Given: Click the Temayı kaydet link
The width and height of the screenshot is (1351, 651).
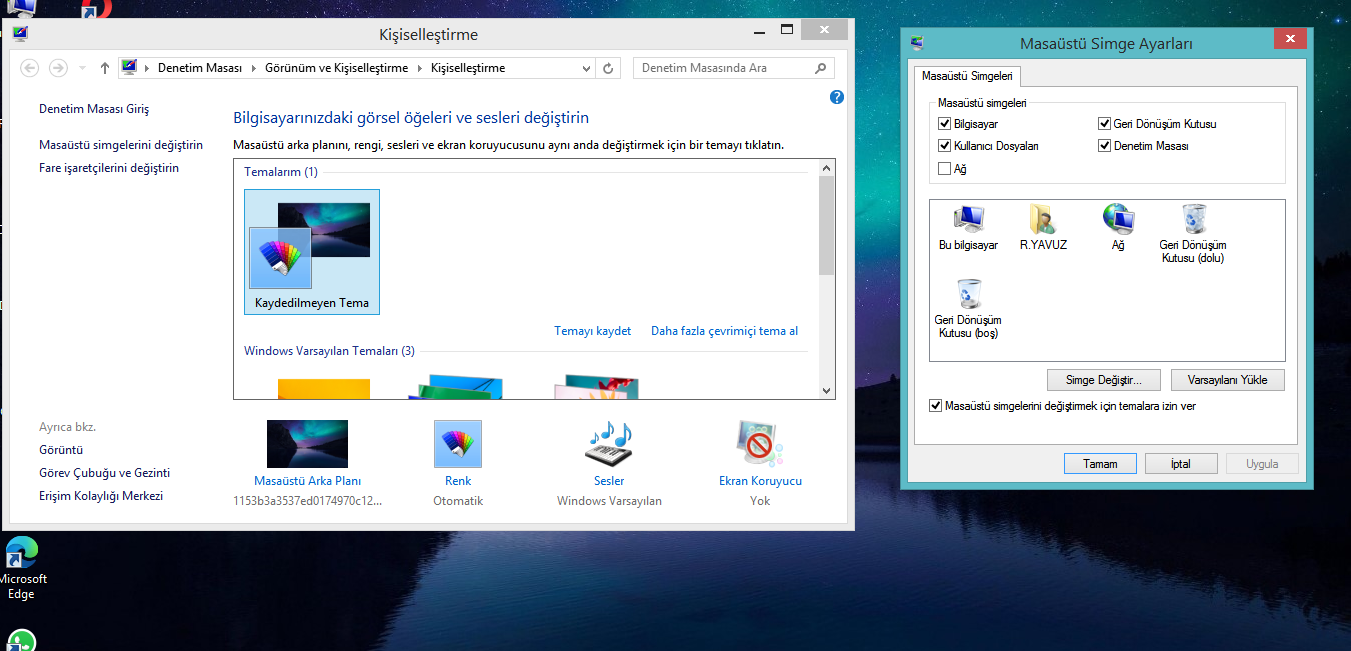Looking at the screenshot, I should pyautogui.click(x=593, y=331).
